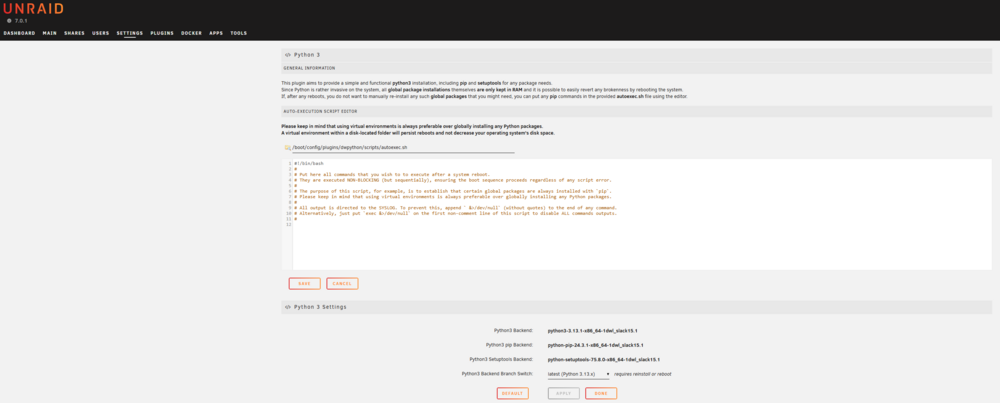Click the line starting 'Alternatively, just put'

pos(456,213)
